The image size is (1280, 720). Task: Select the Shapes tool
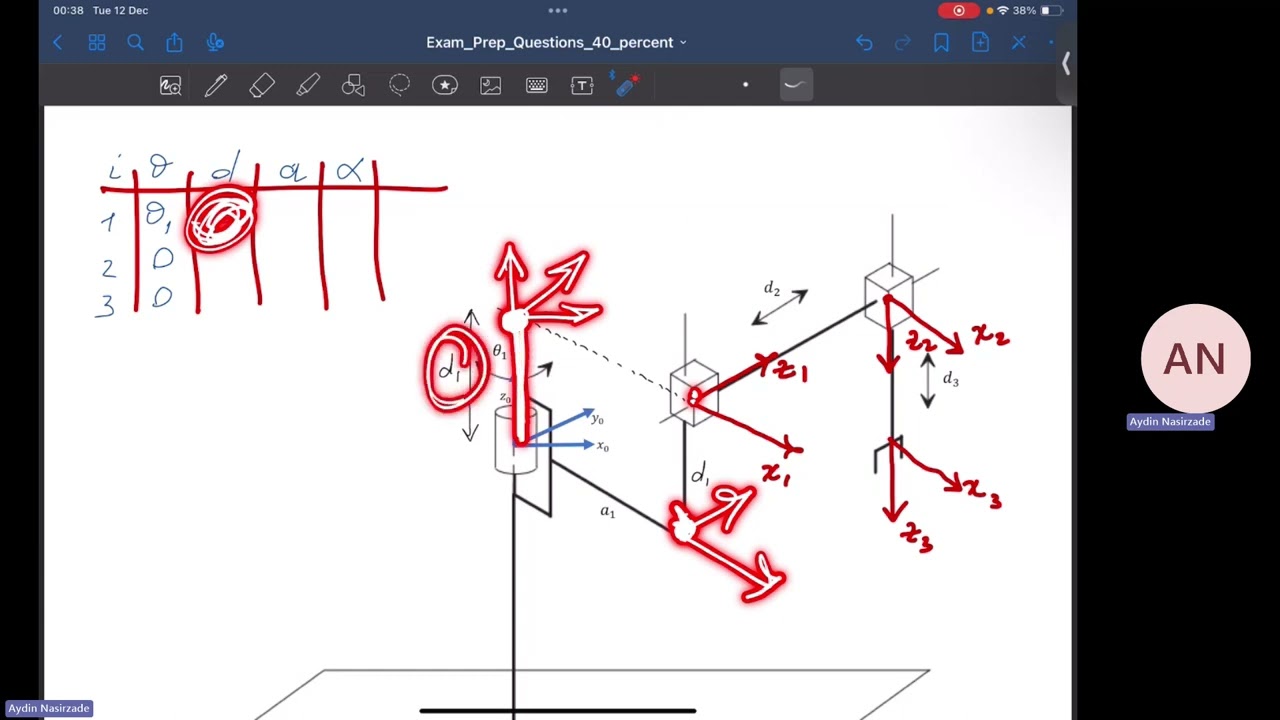pos(353,86)
